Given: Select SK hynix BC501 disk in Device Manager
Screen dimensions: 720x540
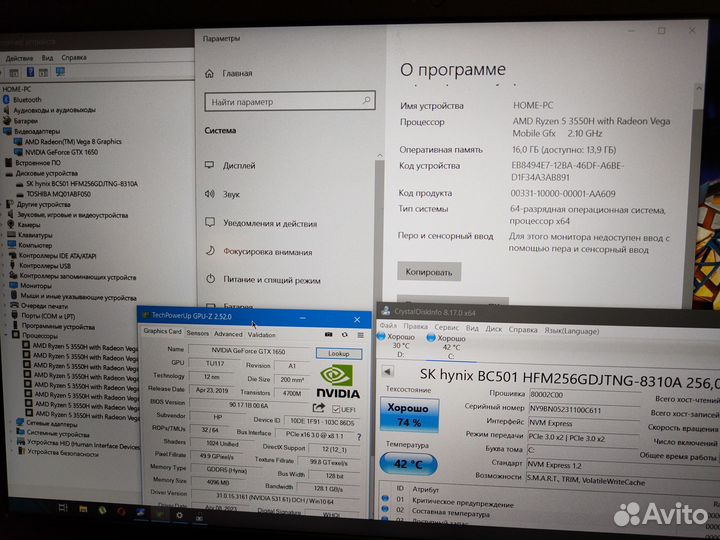Looking at the screenshot, I should click(82, 184).
